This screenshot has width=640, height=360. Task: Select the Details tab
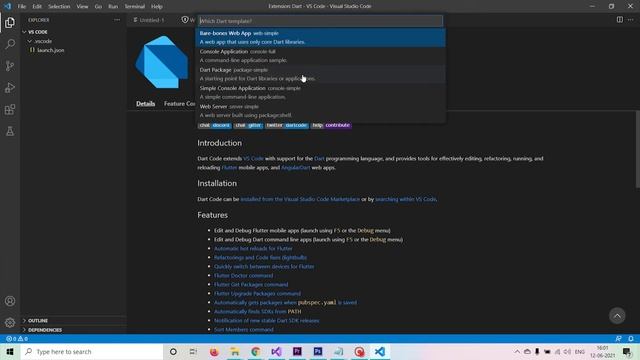tap(146, 104)
